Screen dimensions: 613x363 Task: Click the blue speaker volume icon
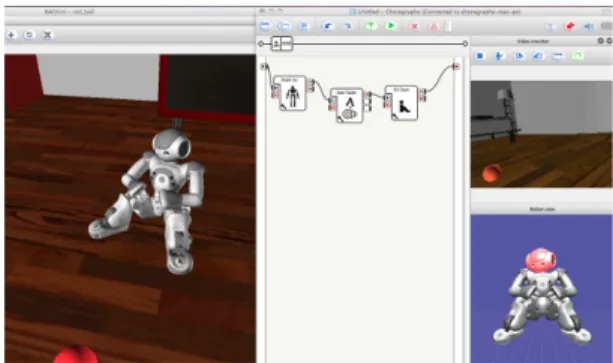589,26
